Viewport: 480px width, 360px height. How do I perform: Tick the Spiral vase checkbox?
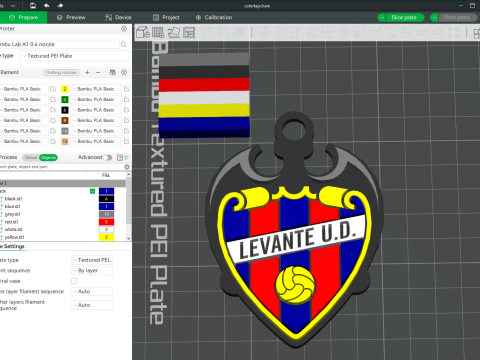point(74,281)
